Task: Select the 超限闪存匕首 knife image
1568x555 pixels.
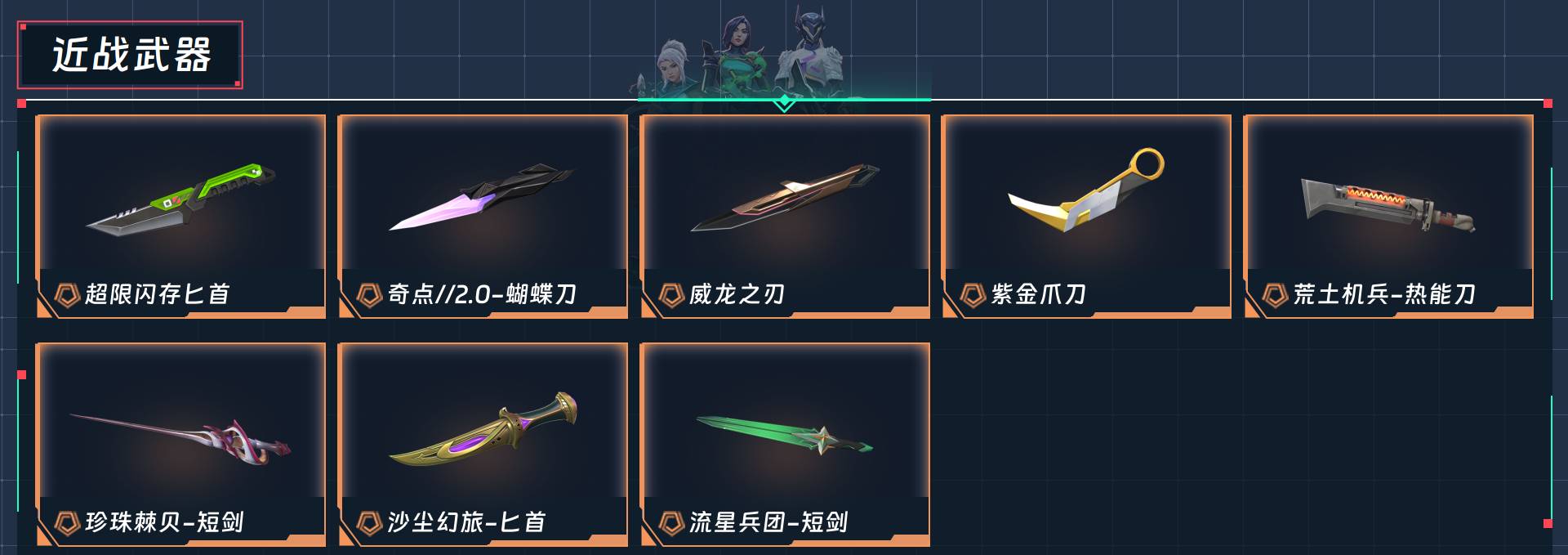Action: (180, 200)
